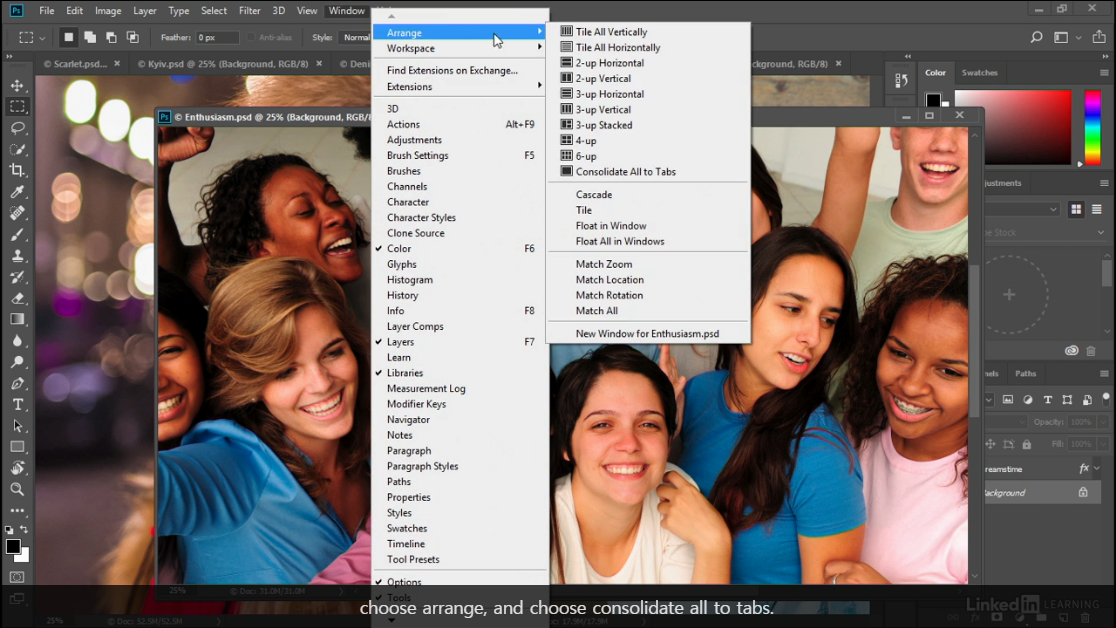Choose Consolidate All to Tabs
The image size is (1116, 628).
648,172
